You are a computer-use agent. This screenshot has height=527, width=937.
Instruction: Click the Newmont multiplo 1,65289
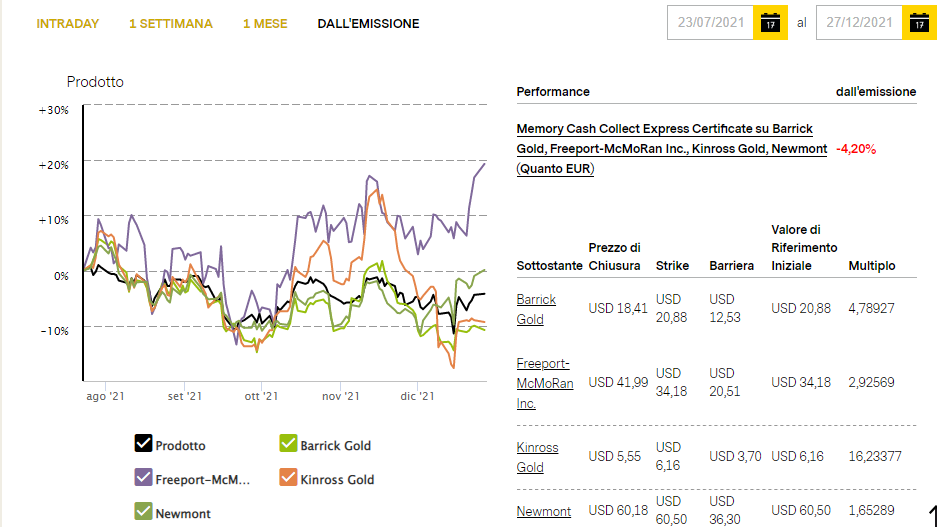pos(871,510)
